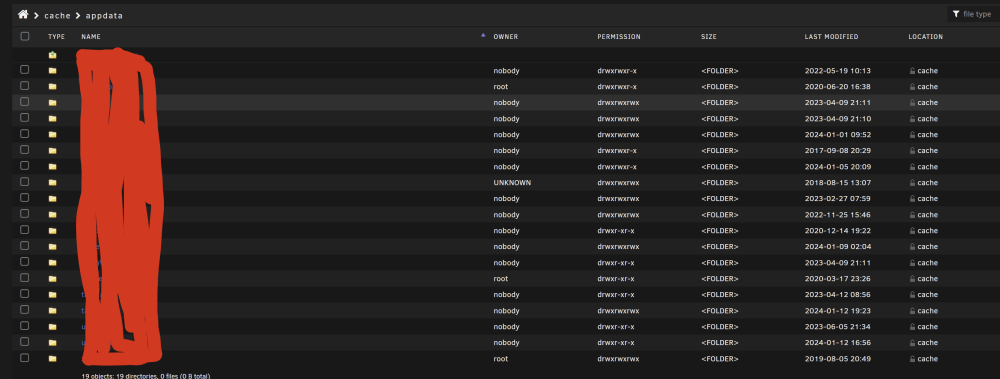Check the box for 2020-06-20 16:38 row
The image size is (1000, 379).
(x=24, y=85)
